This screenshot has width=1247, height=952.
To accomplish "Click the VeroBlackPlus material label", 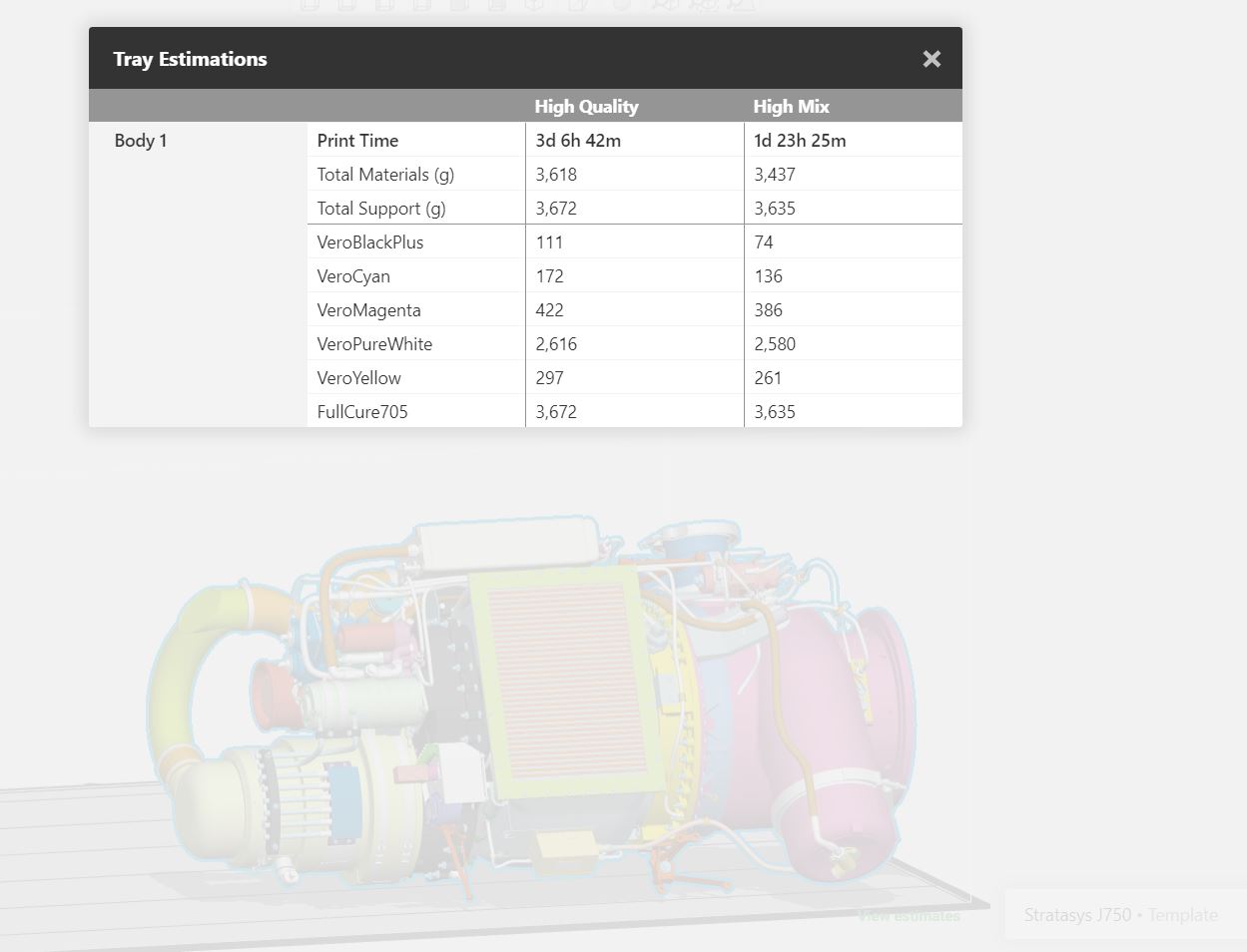I will click(370, 242).
